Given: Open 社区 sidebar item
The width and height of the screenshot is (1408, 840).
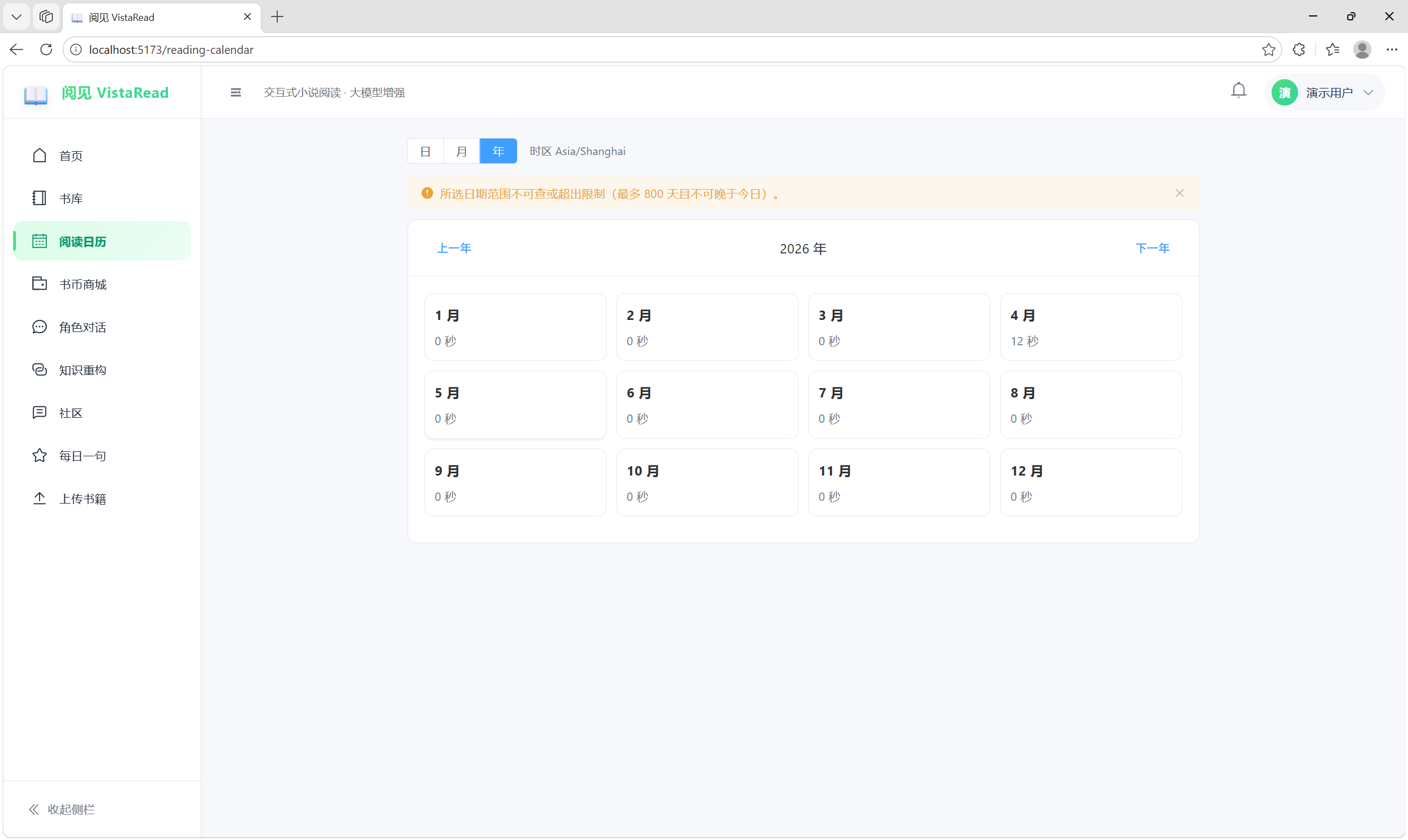Looking at the screenshot, I should click(x=102, y=413).
